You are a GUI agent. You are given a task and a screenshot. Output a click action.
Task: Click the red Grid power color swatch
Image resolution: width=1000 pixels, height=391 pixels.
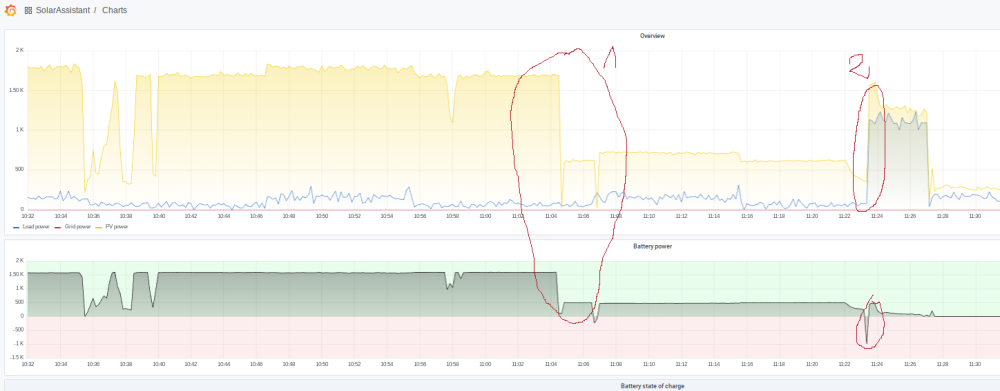point(57,227)
